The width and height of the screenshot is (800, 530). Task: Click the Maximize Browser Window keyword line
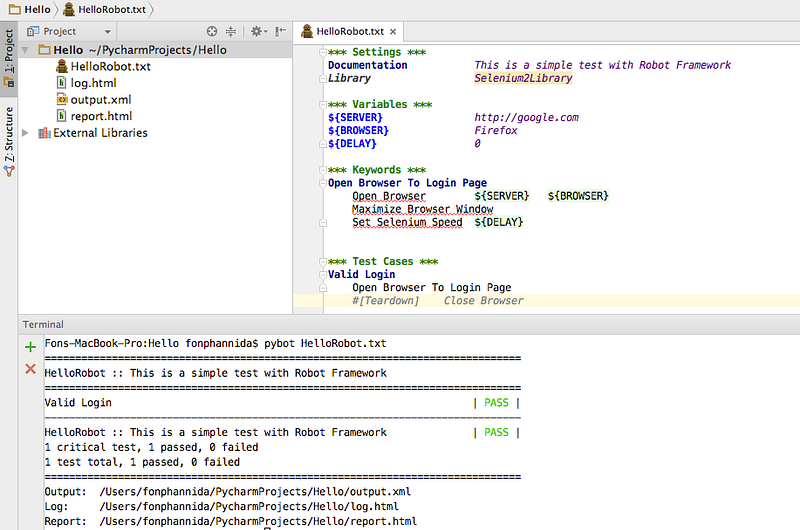(x=422, y=209)
